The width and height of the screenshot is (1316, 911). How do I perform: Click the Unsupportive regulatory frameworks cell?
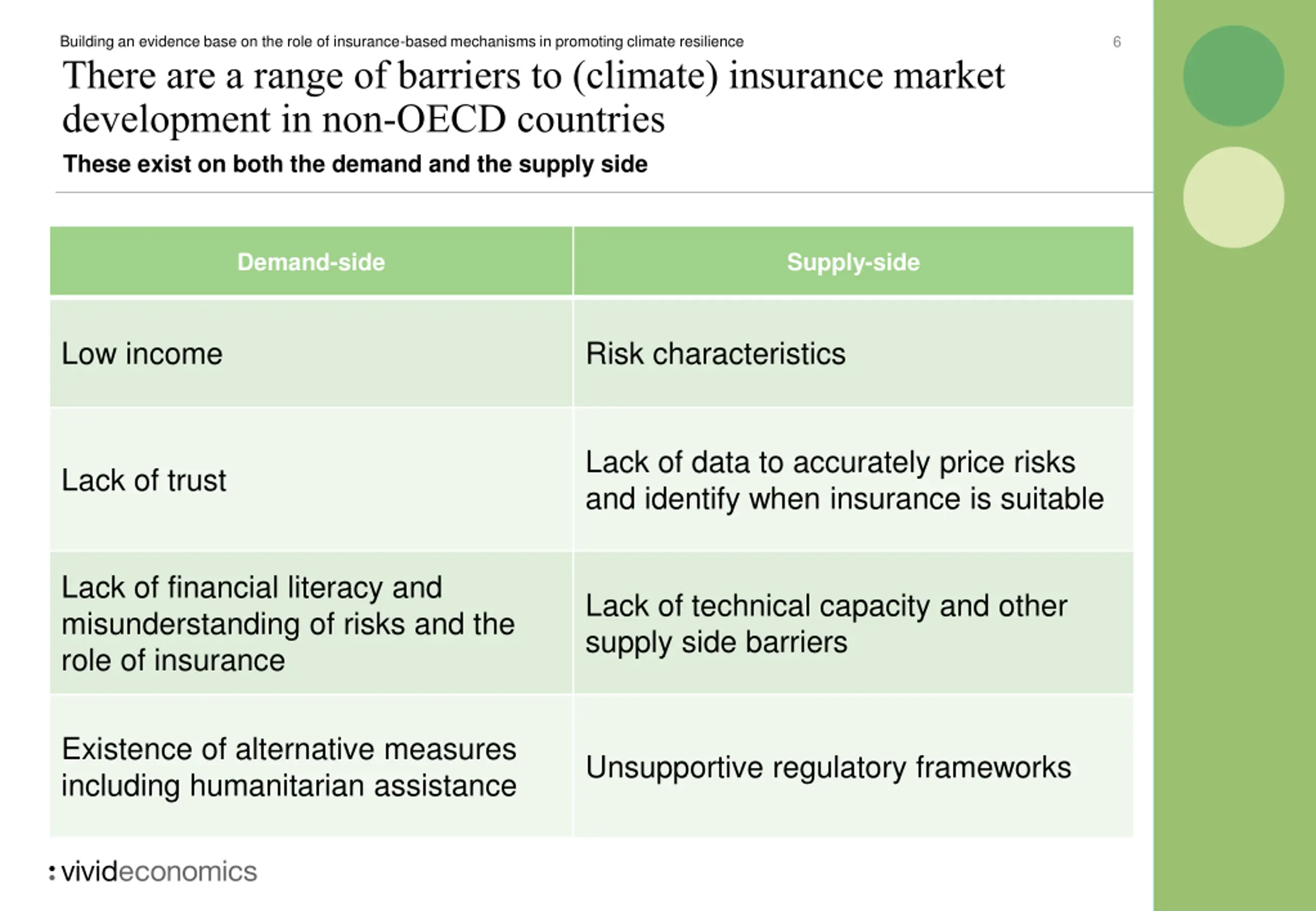point(853,767)
